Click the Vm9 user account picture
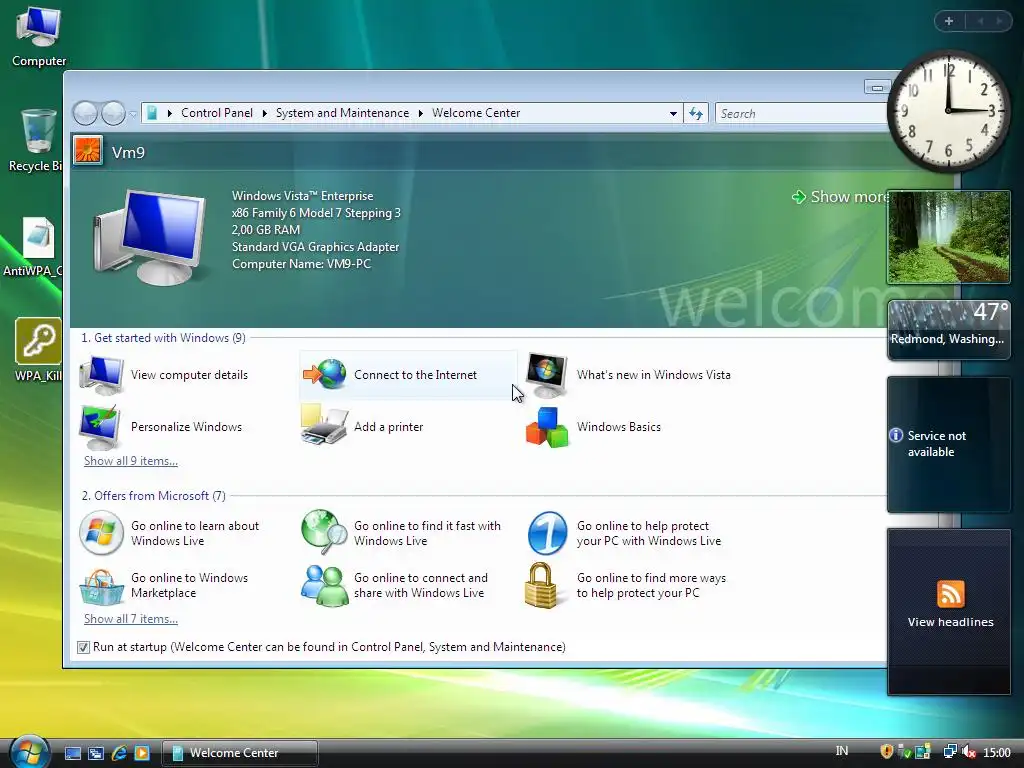1024x768 pixels. (x=88, y=151)
